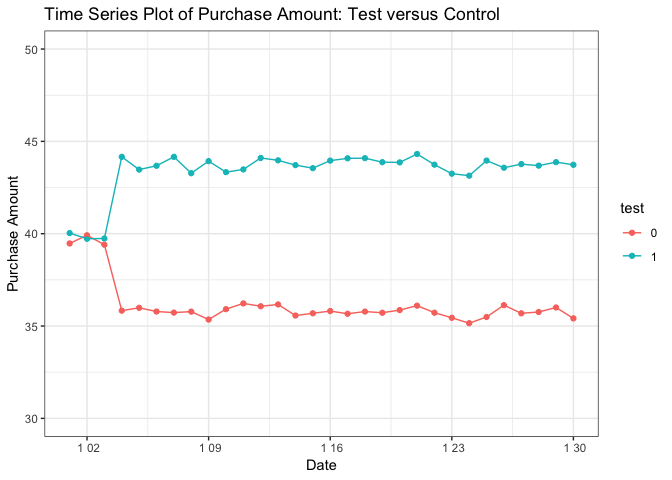
Task: Click the "1 16" date tick label
Action: 330,449
